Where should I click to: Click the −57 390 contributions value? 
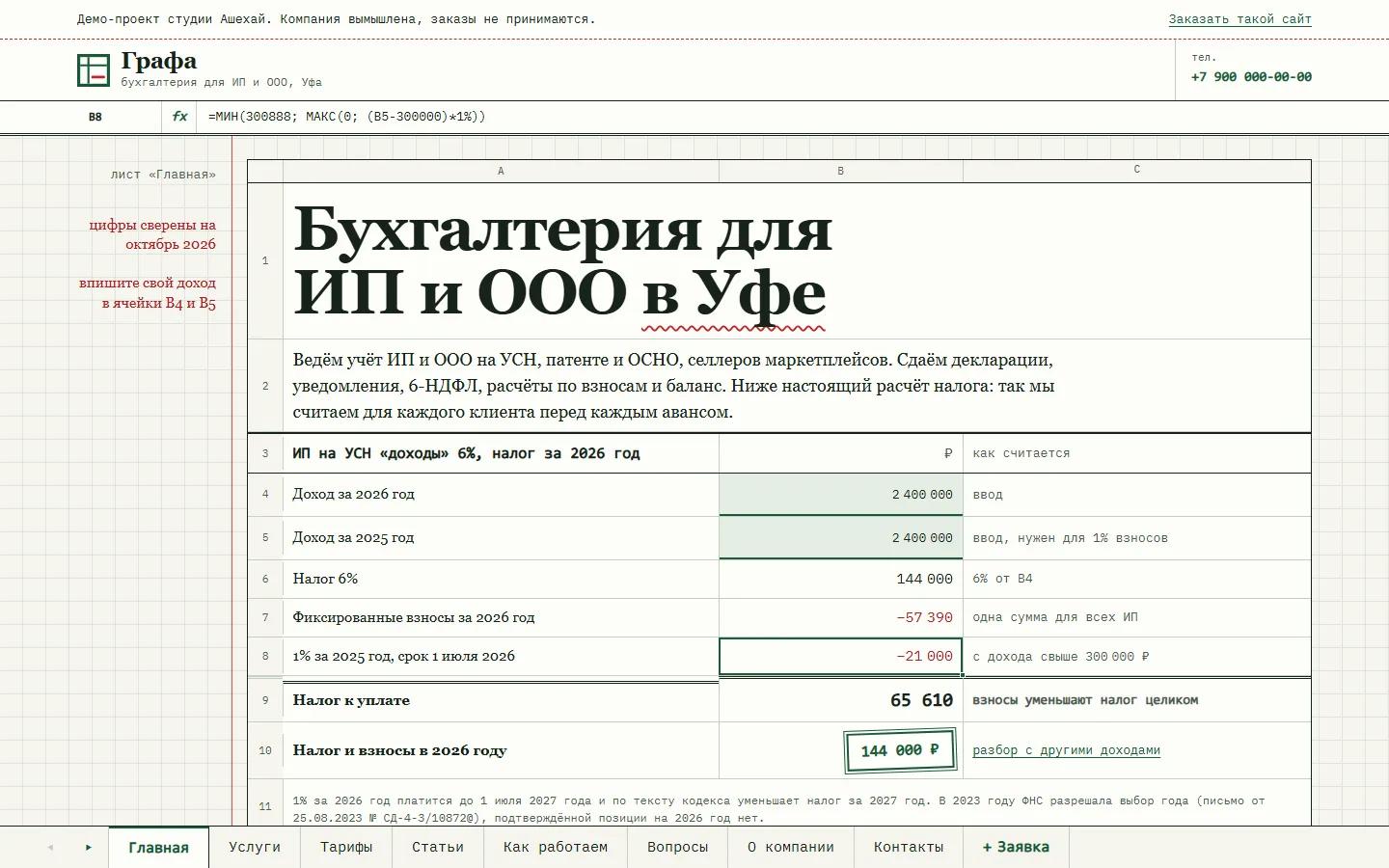pos(924,617)
